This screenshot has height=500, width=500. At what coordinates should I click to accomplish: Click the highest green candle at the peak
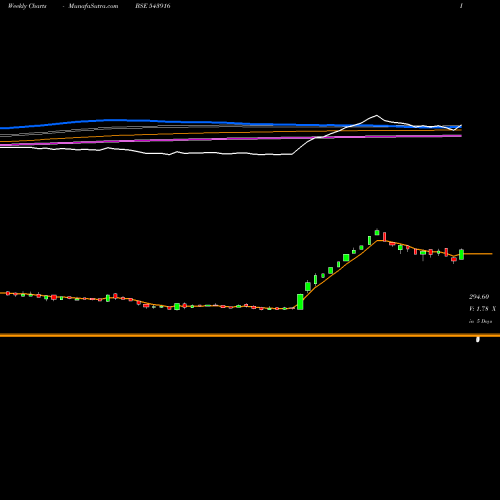click(x=377, y=232)
